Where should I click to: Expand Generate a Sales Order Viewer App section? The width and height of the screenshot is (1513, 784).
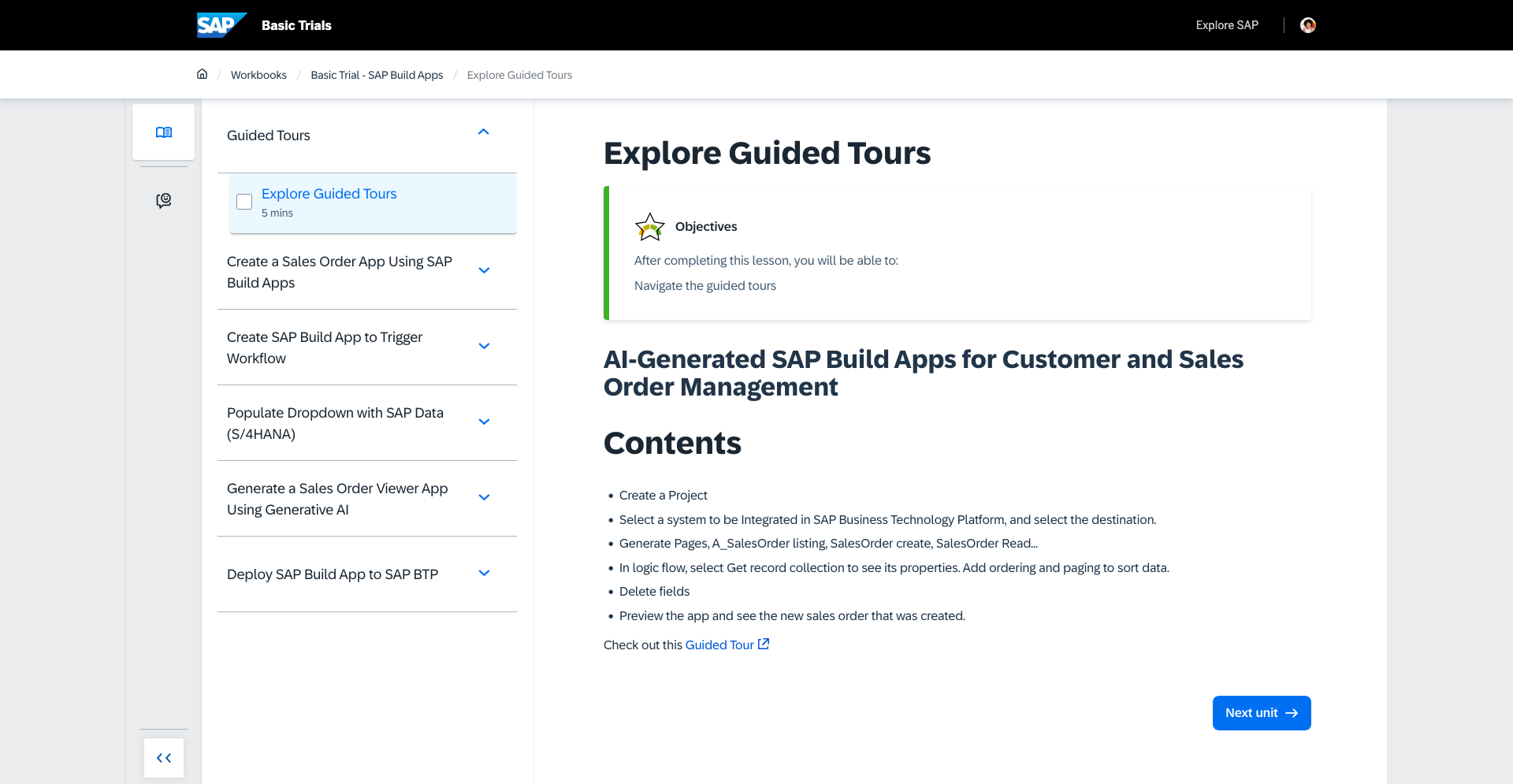point(485,497)
